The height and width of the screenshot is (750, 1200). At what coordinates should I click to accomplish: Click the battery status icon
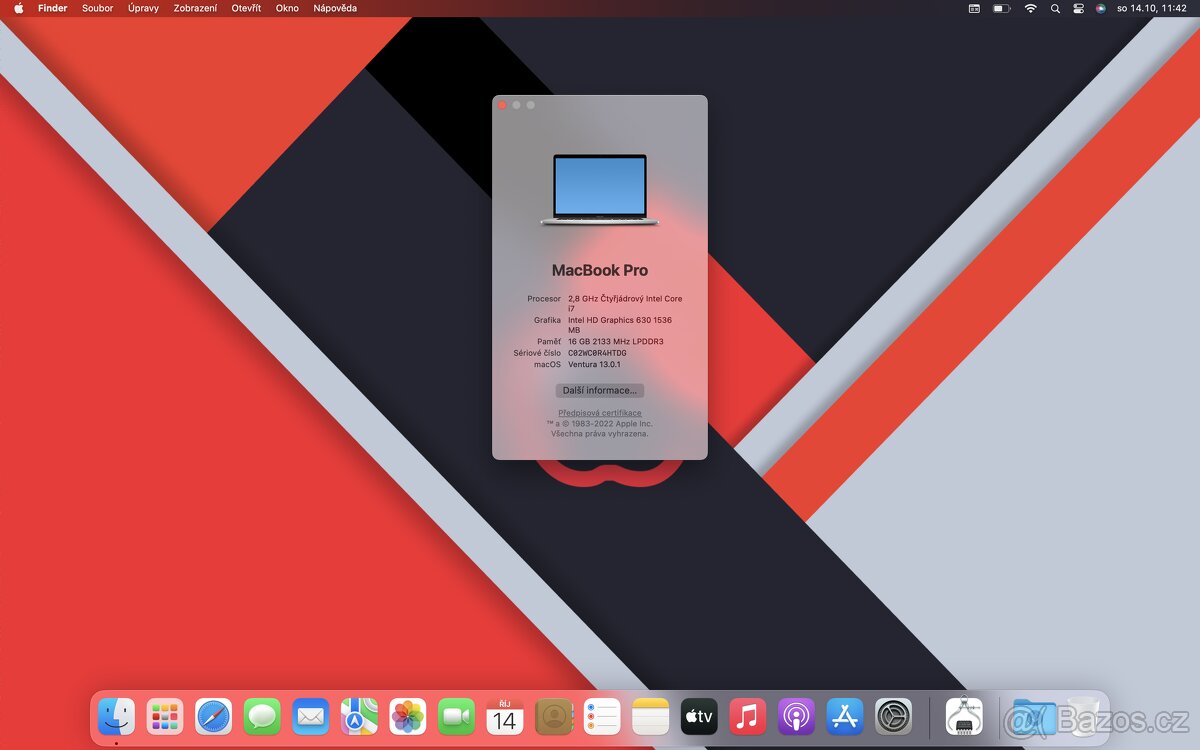click(x=1001, y=8)
